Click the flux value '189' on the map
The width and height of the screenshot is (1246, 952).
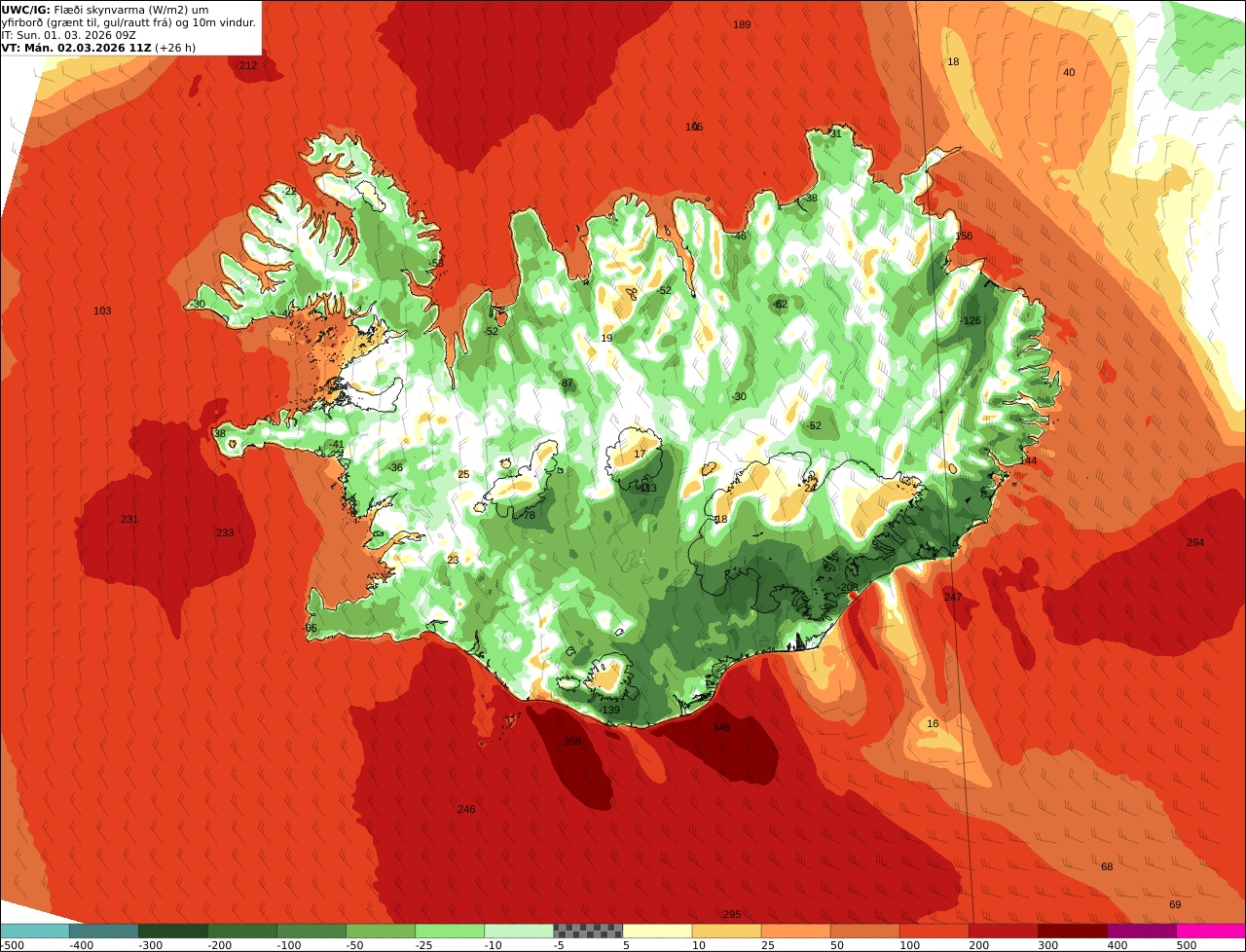click(742, 24)
